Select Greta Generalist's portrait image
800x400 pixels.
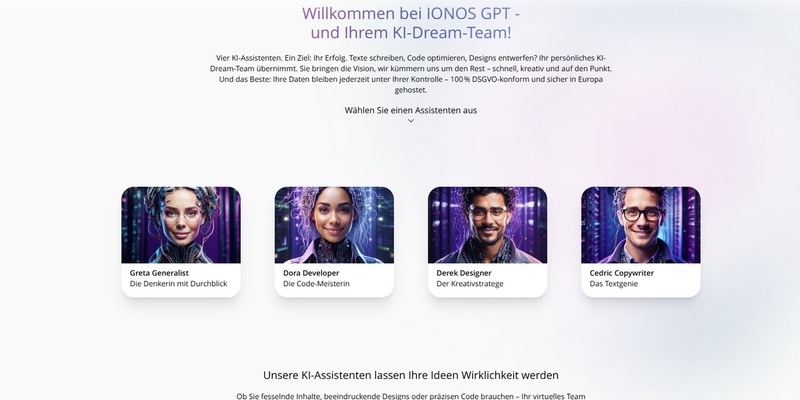pyautogui.click(x=181, y=225)
